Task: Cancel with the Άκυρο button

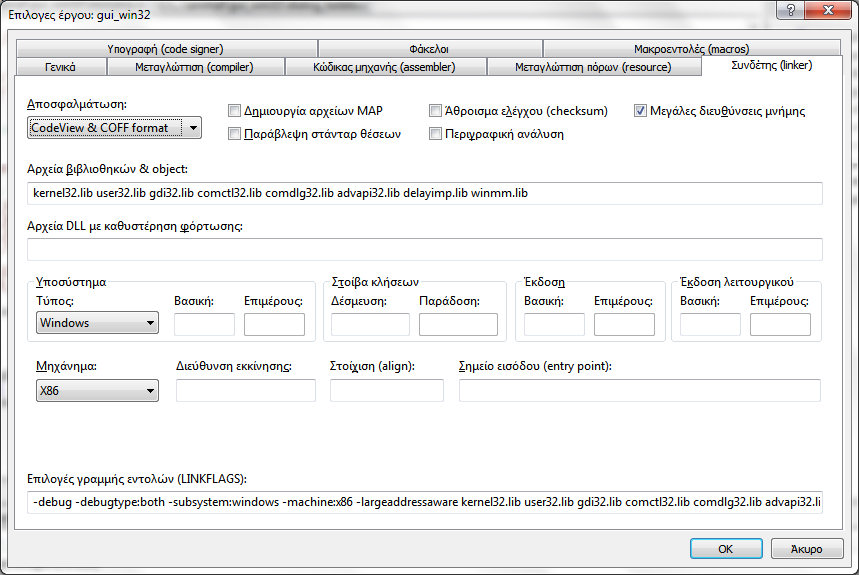Action: (806, 549)
